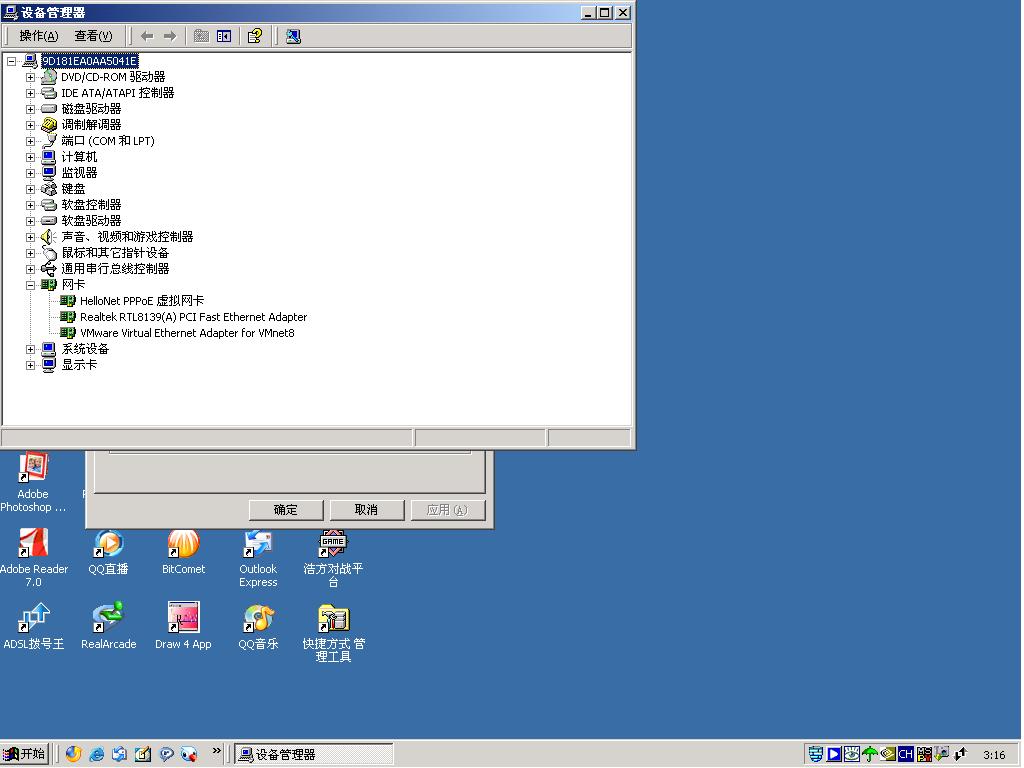Expand the quick launch overflow chevron

pyautogui.click(x=217, y=752)
